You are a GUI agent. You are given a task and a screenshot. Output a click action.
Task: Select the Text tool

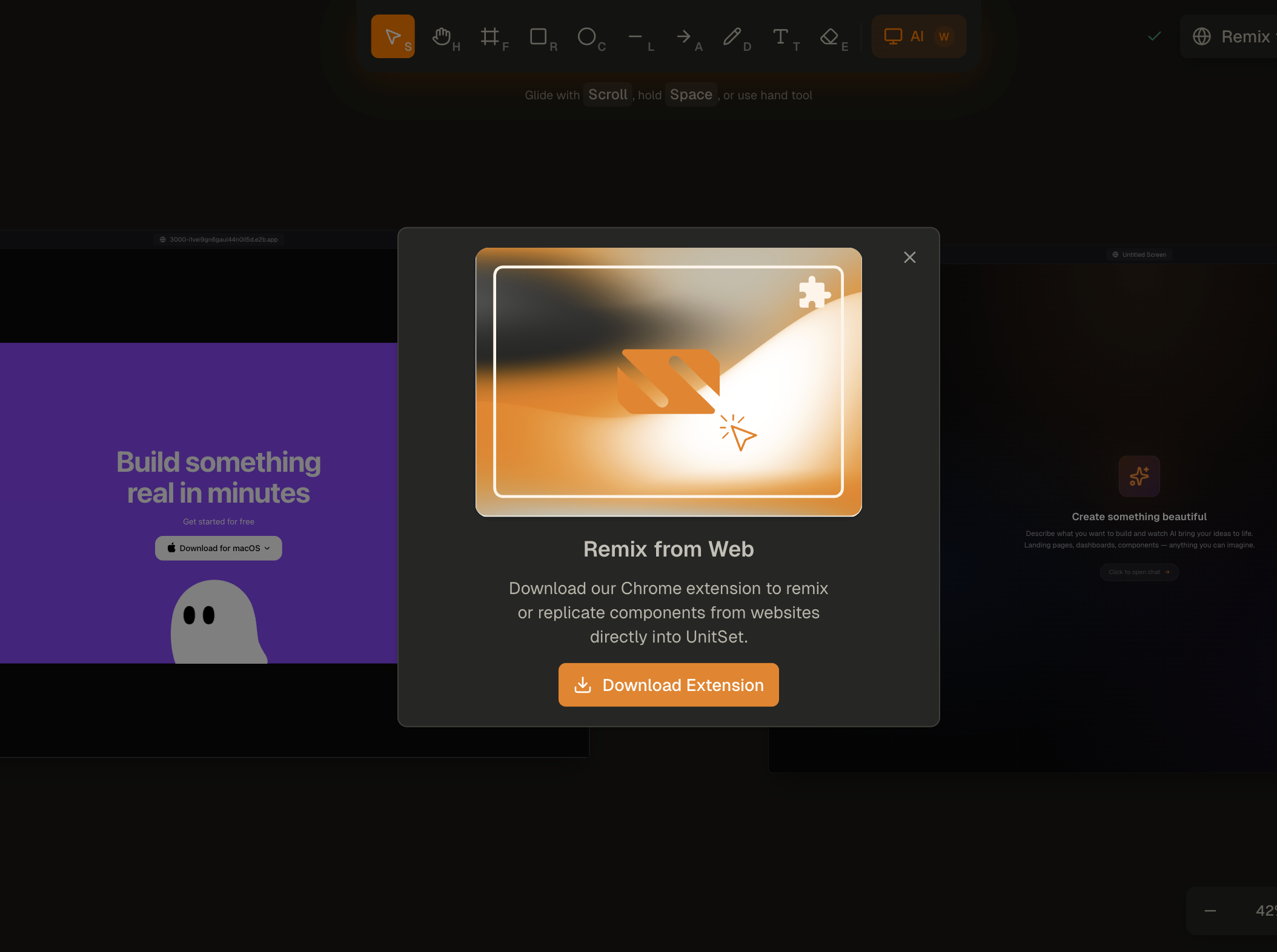pos(781,36)
